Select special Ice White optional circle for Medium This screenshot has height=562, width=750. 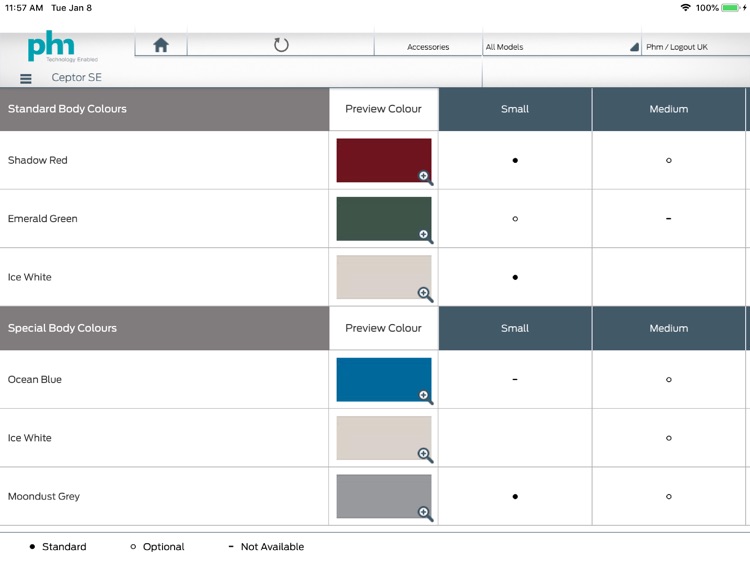(x=669, y=438)
